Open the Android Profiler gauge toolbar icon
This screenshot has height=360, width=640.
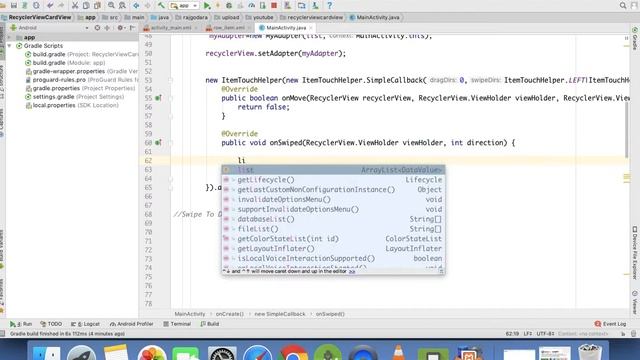[251, 5]
